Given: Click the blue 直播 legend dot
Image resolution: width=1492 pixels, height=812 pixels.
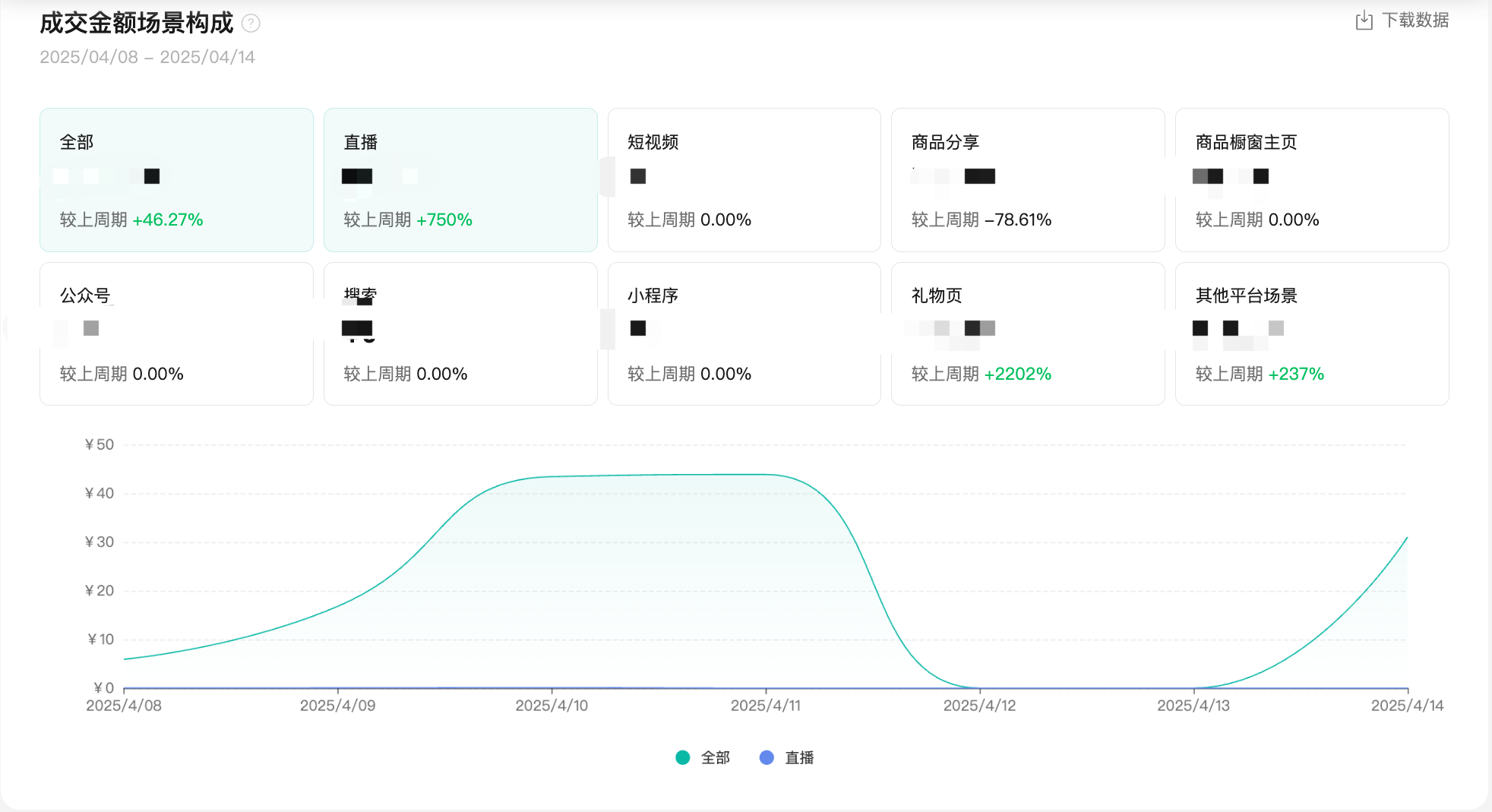Looking at the screenshot, I should pyautogui.click(x=767, y=757).
